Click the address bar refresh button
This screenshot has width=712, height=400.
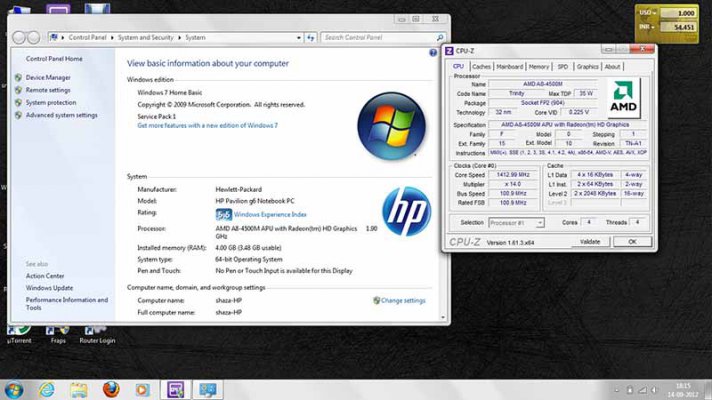pos(311,38)
